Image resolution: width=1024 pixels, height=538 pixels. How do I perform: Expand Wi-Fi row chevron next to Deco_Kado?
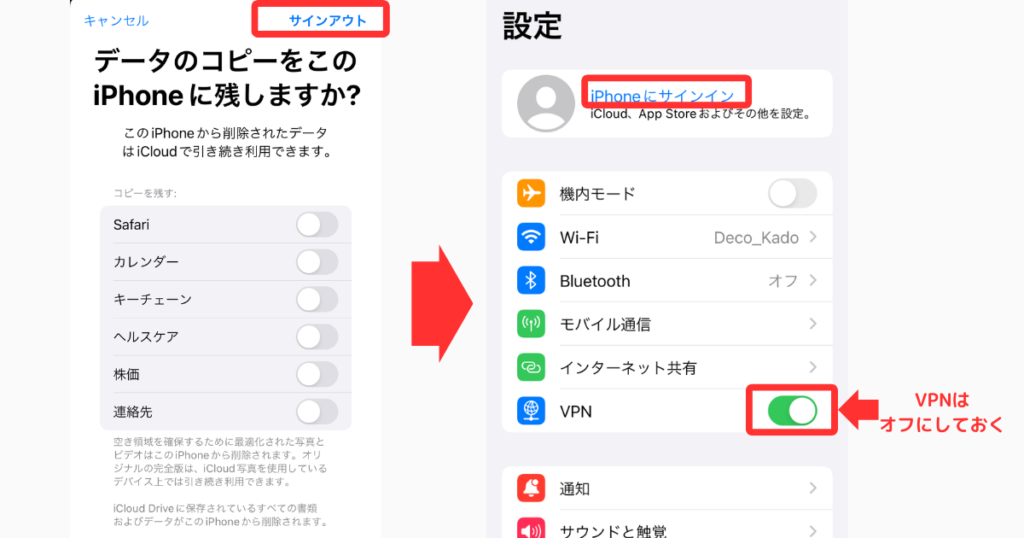click(813, 237)
